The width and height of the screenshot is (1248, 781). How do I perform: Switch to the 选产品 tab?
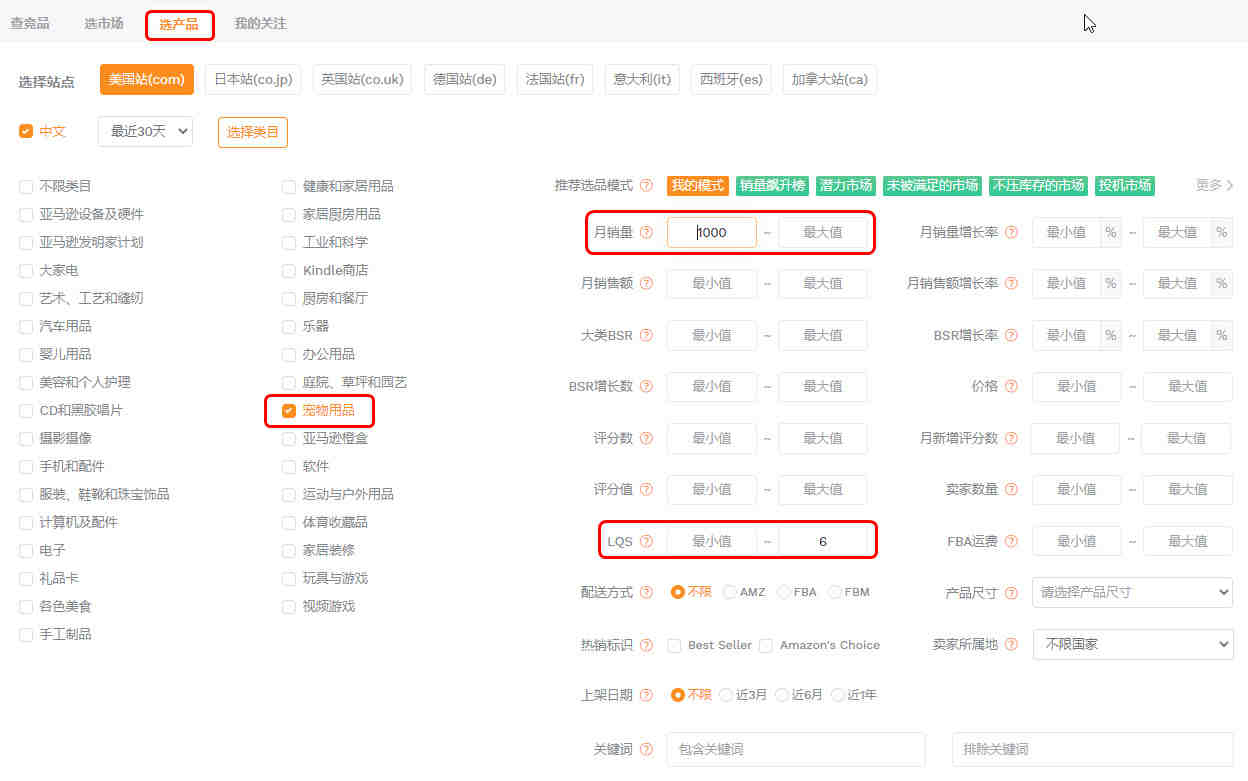(179, 24)
